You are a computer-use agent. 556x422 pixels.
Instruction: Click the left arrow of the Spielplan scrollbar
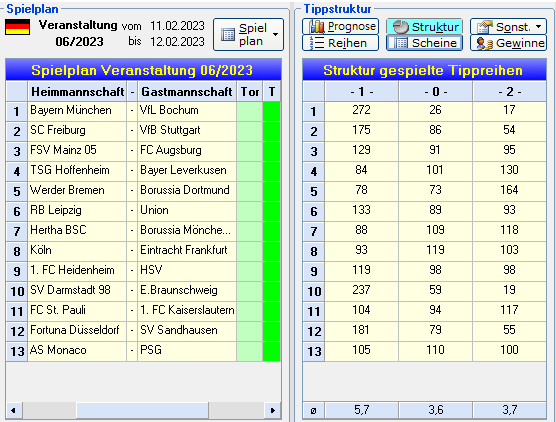[13, 411]
